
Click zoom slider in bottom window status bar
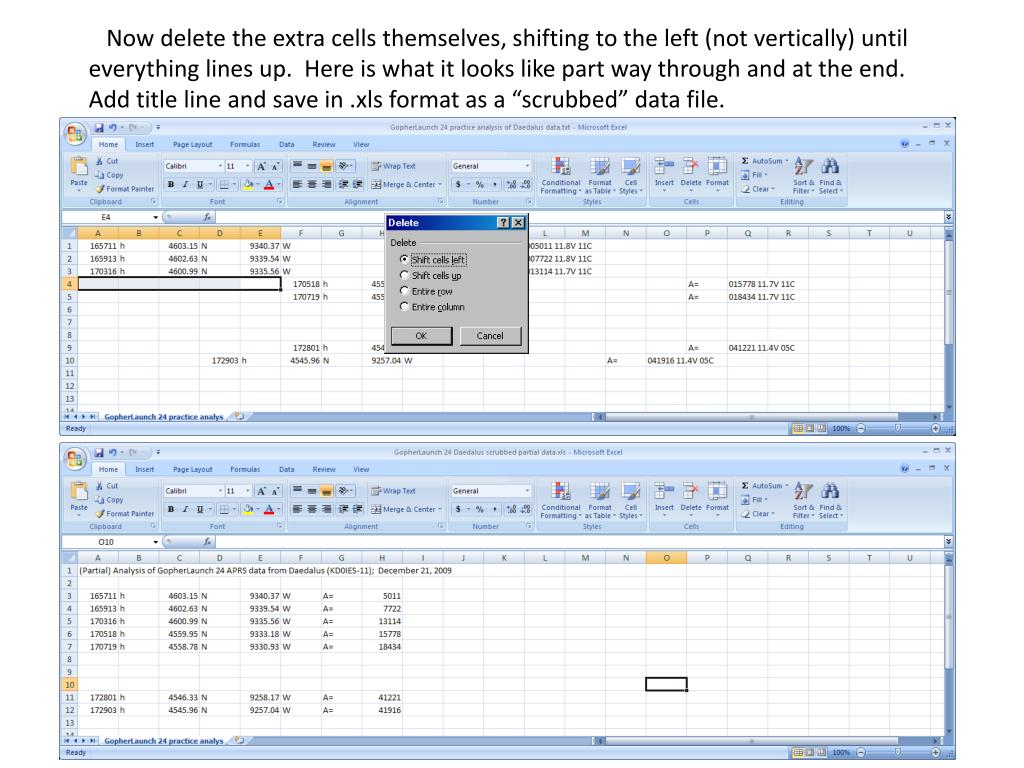tap(898, 752)
